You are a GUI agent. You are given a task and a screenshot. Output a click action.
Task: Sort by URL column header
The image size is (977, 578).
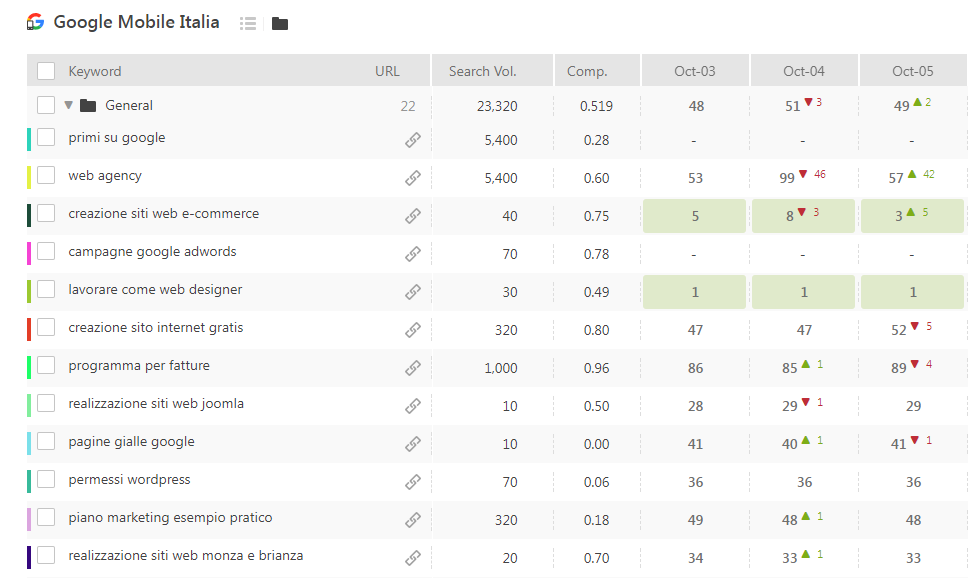[387, 71]
